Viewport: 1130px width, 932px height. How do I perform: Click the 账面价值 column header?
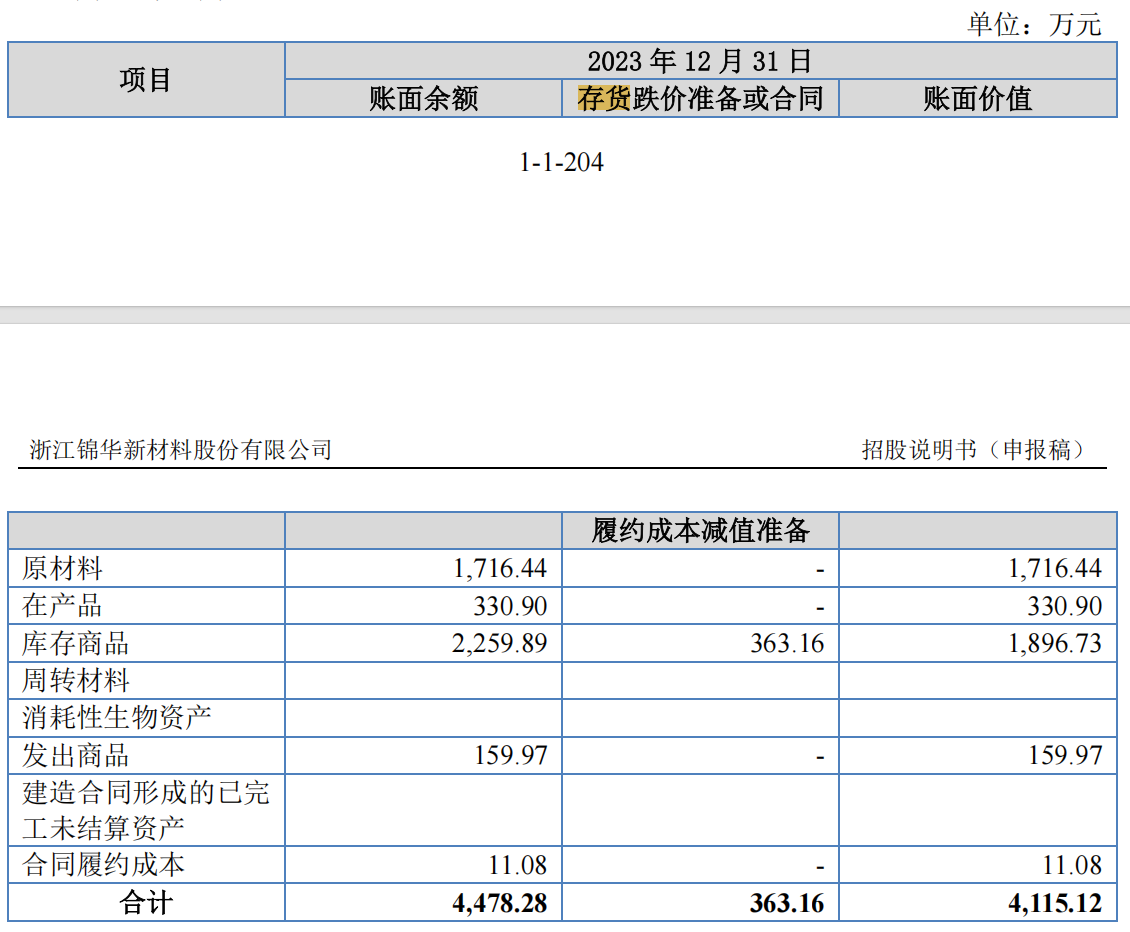pyautogui.click(x=977, y=98)
